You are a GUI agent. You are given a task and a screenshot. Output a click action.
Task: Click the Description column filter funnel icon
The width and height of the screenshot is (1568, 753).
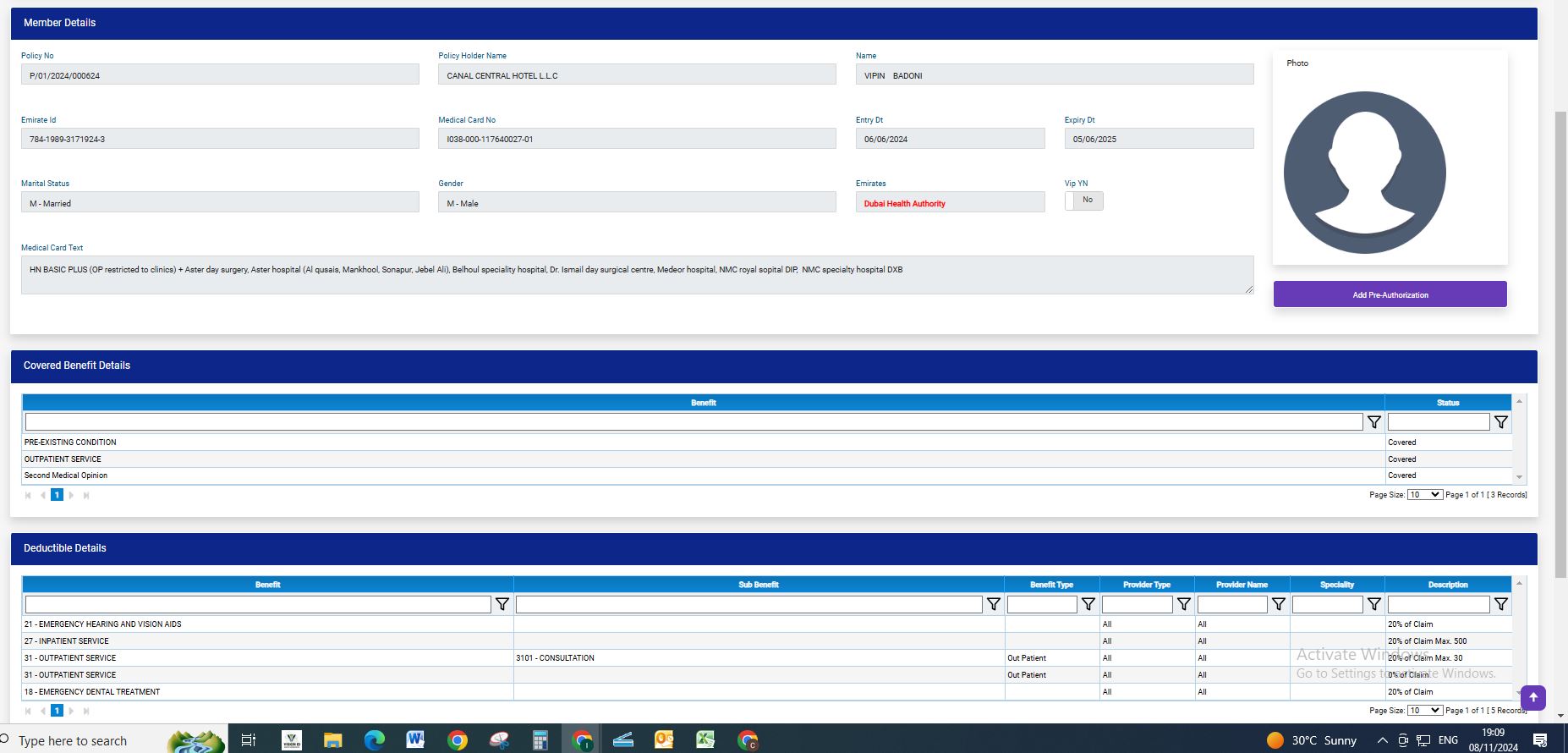click(x=1500, y=604)
